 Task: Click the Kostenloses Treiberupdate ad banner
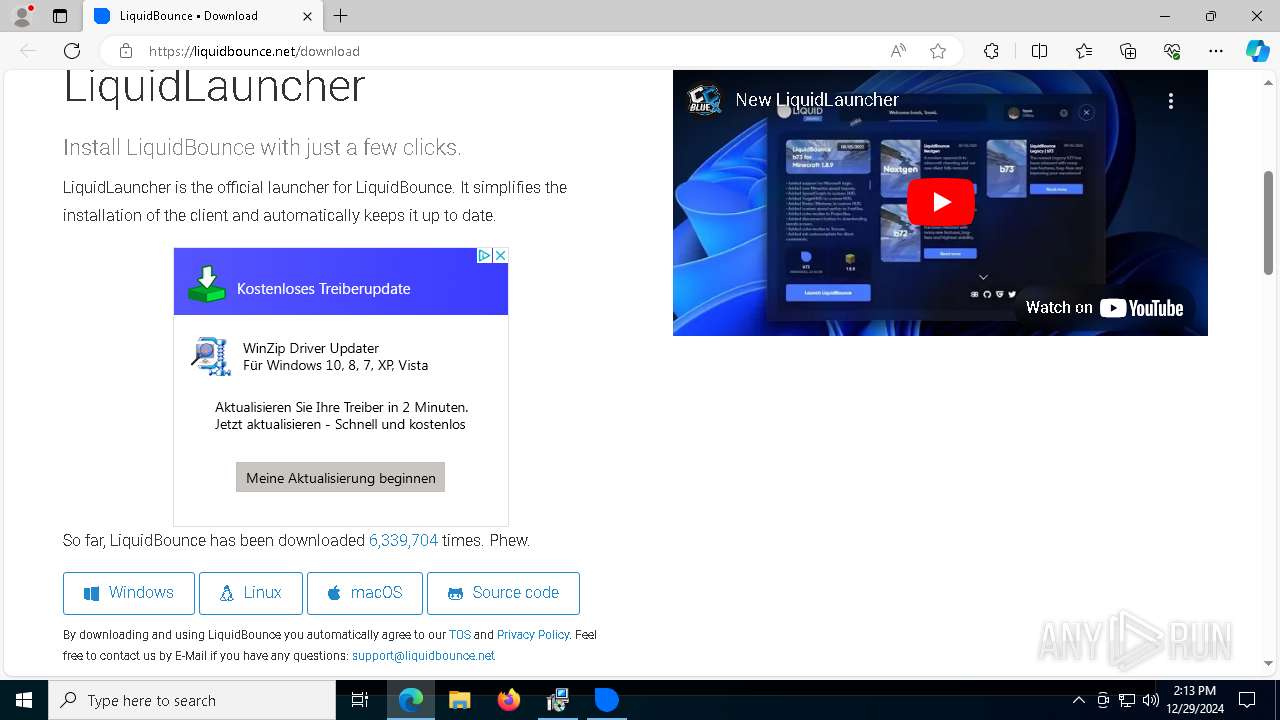[x=341, y=289]
